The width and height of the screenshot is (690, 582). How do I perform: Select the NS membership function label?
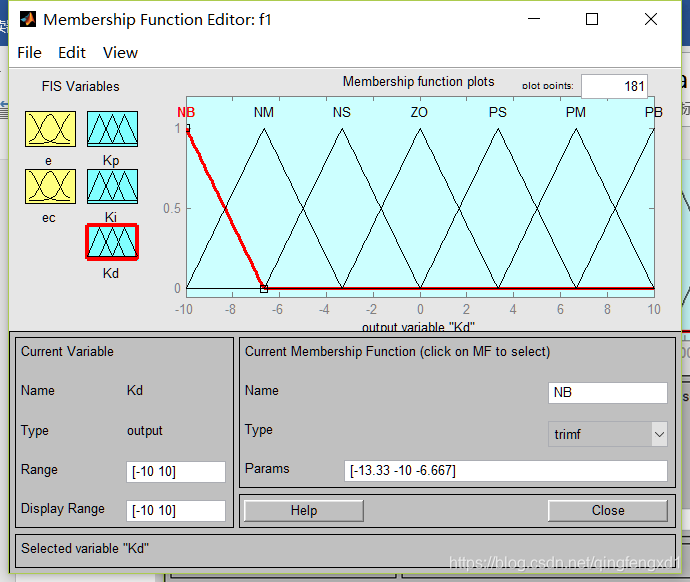341,112
